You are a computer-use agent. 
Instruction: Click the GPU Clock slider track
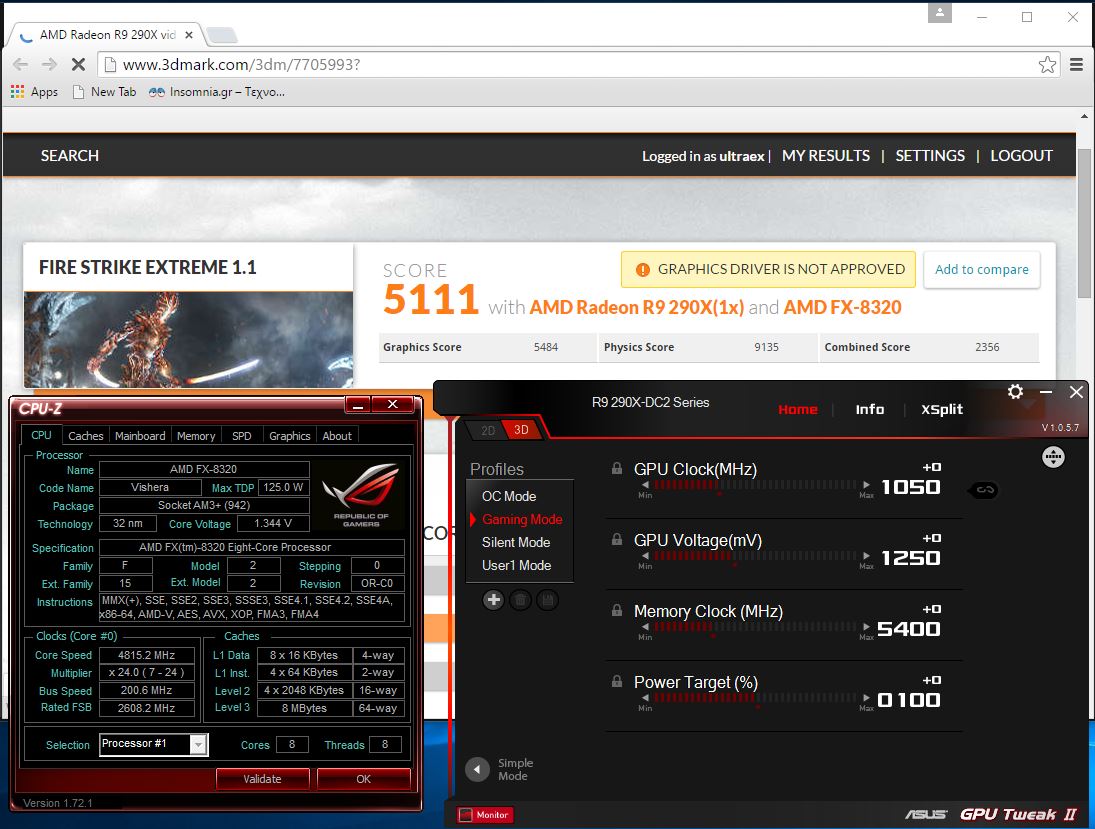click(x=756, y=484)
